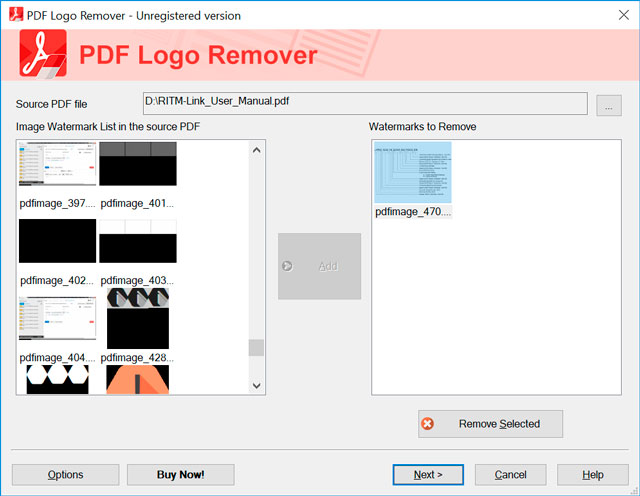This screenshot has width=640, height=496.
Task: Select the pdfimage_397 thumbnail
Action: (x=57, y=163)
